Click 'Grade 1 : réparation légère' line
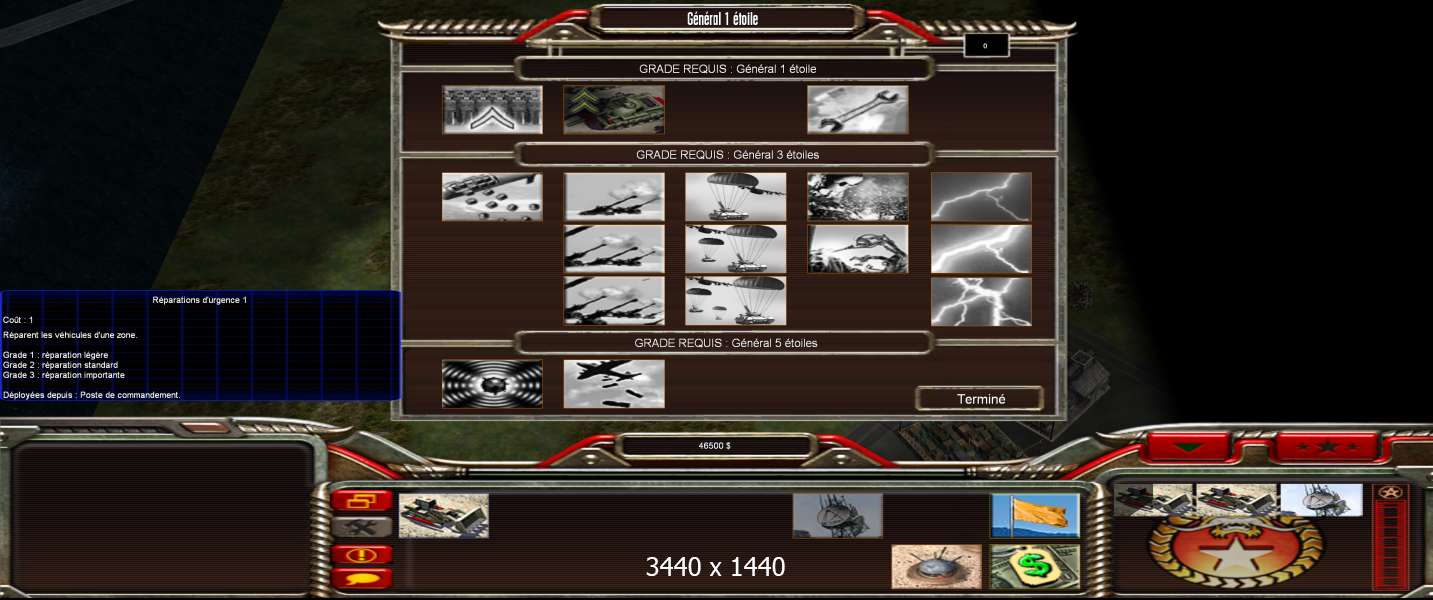The image size is (1433, 600). (x=56, y=355)
